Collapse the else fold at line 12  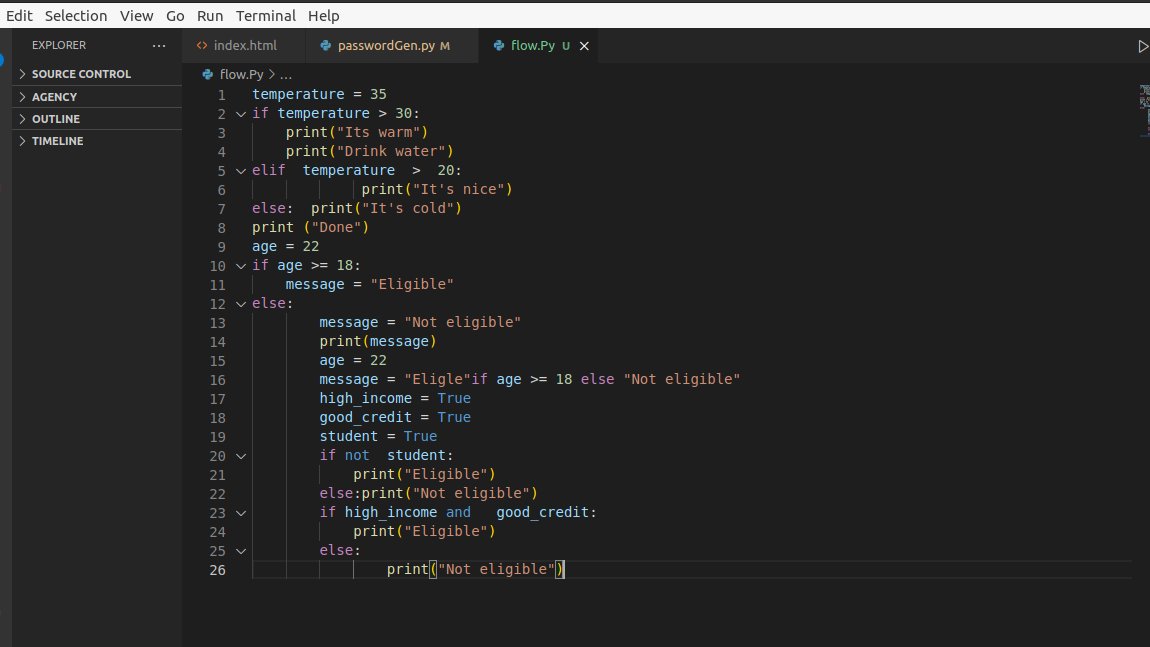coord(241,304)
